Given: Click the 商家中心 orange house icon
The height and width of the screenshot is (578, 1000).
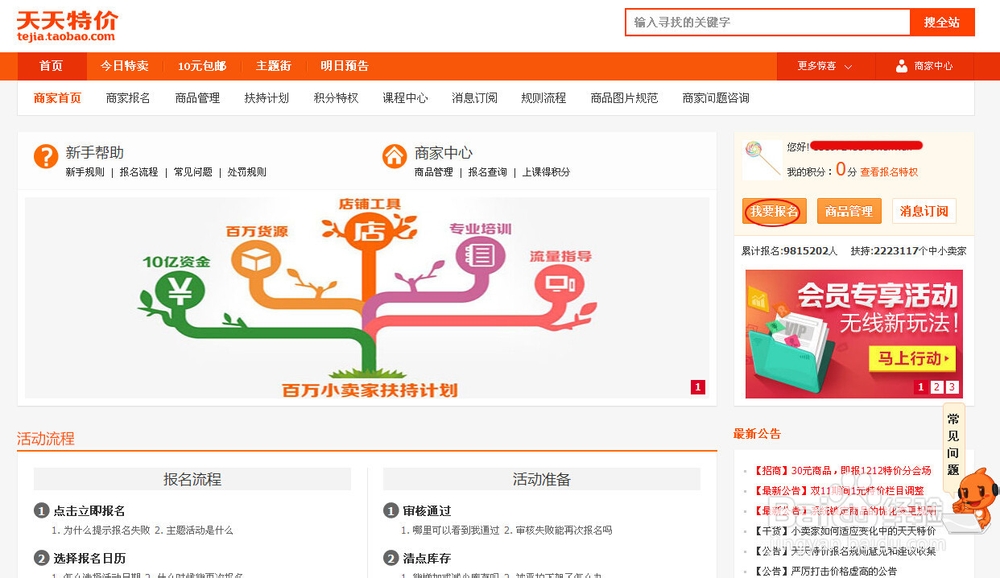Looking at the screenshot, I should pyautogui.click(x=394, y=156).
